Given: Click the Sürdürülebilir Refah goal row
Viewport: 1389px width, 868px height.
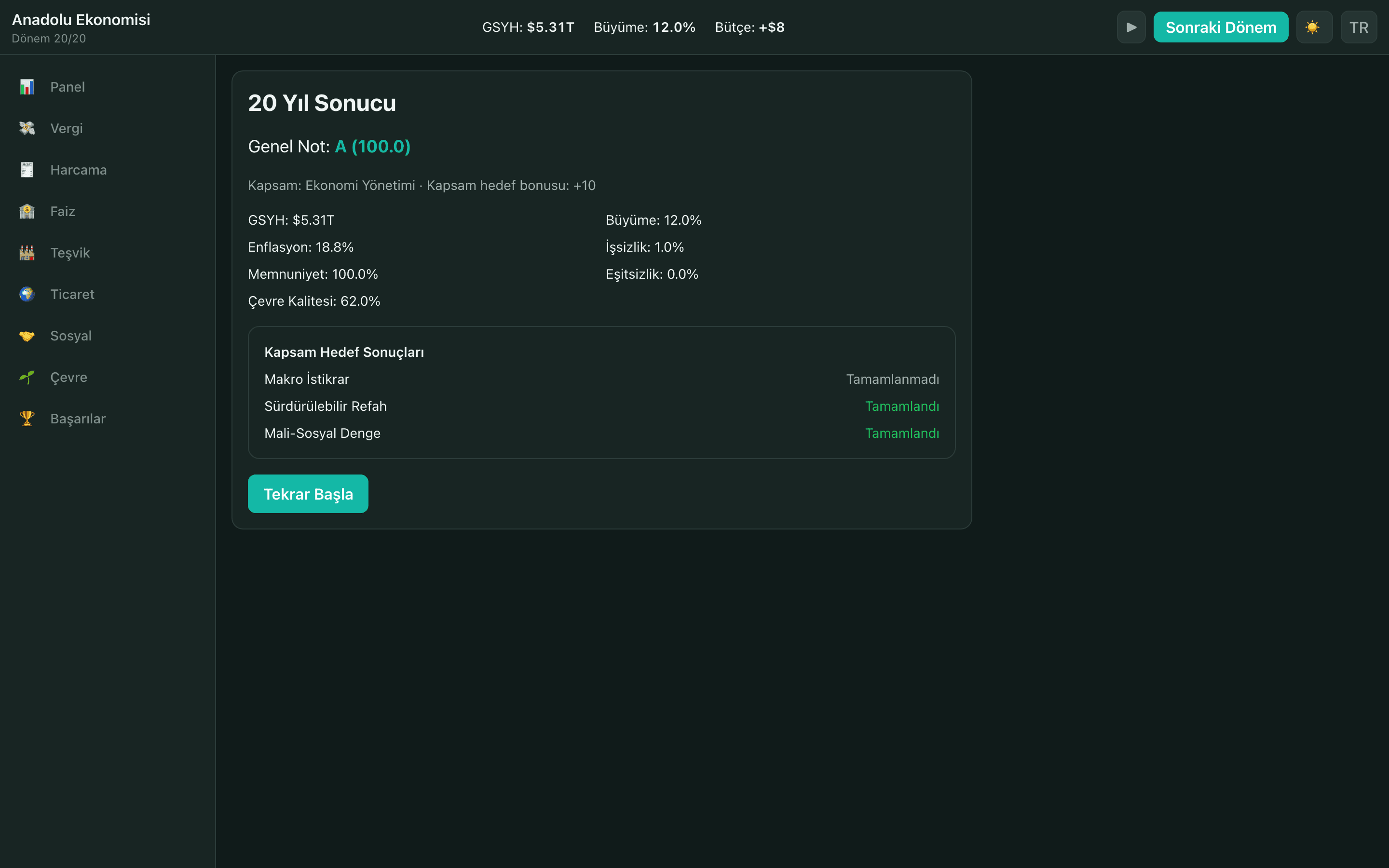Looking at the screenshot, I should click(601, 406).
